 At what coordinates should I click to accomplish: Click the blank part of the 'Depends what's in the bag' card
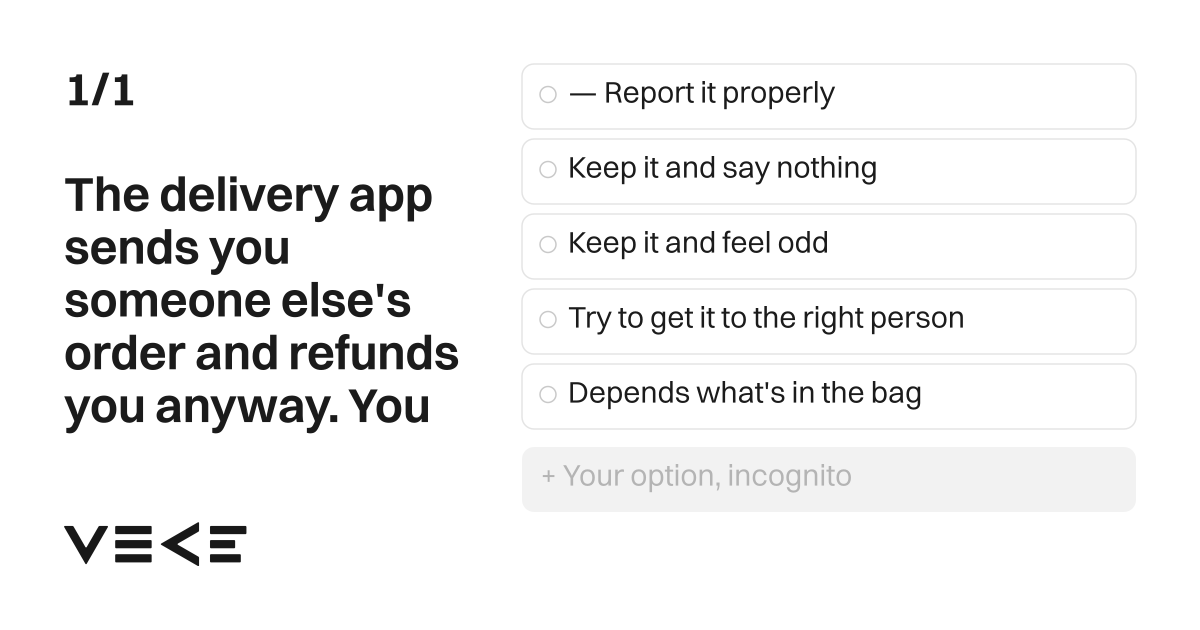(1028, 396)
